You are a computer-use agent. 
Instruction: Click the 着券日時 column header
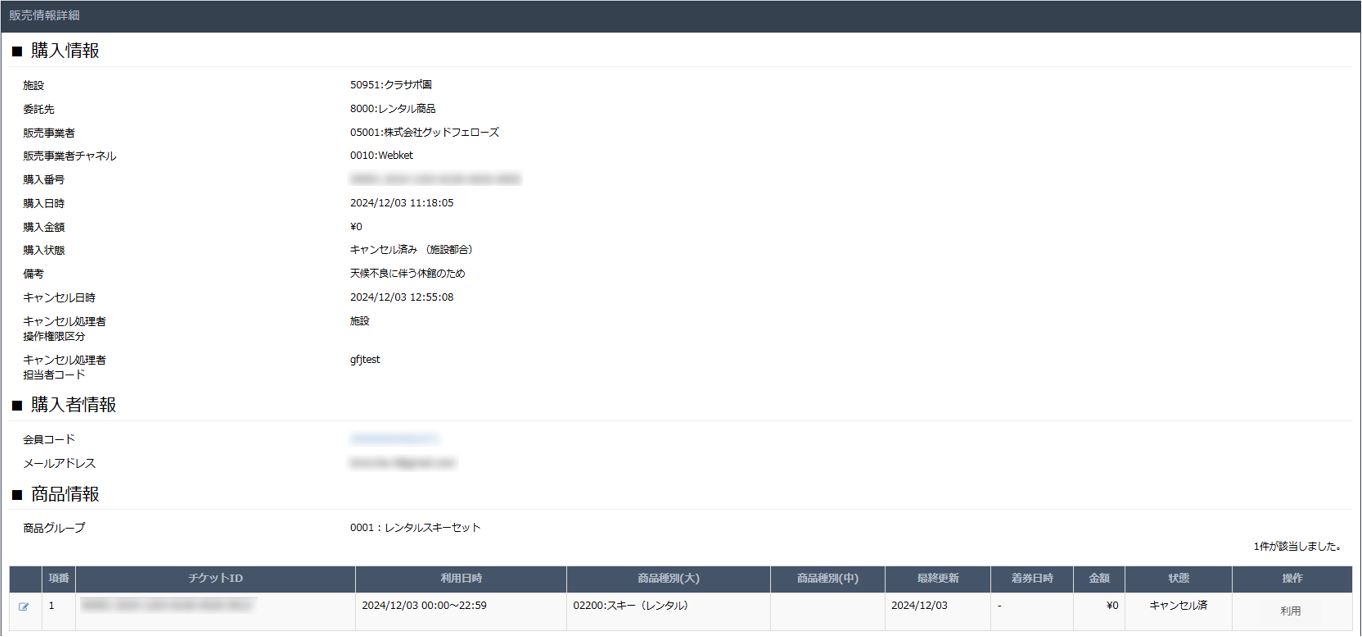(x=1032, y=579)
